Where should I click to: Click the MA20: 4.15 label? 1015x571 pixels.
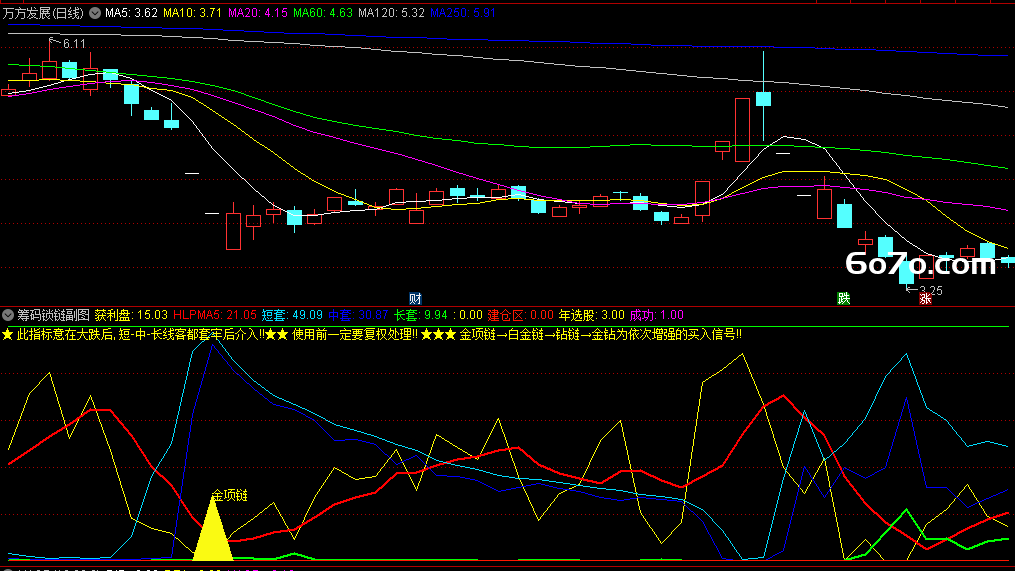coord(258,13)
